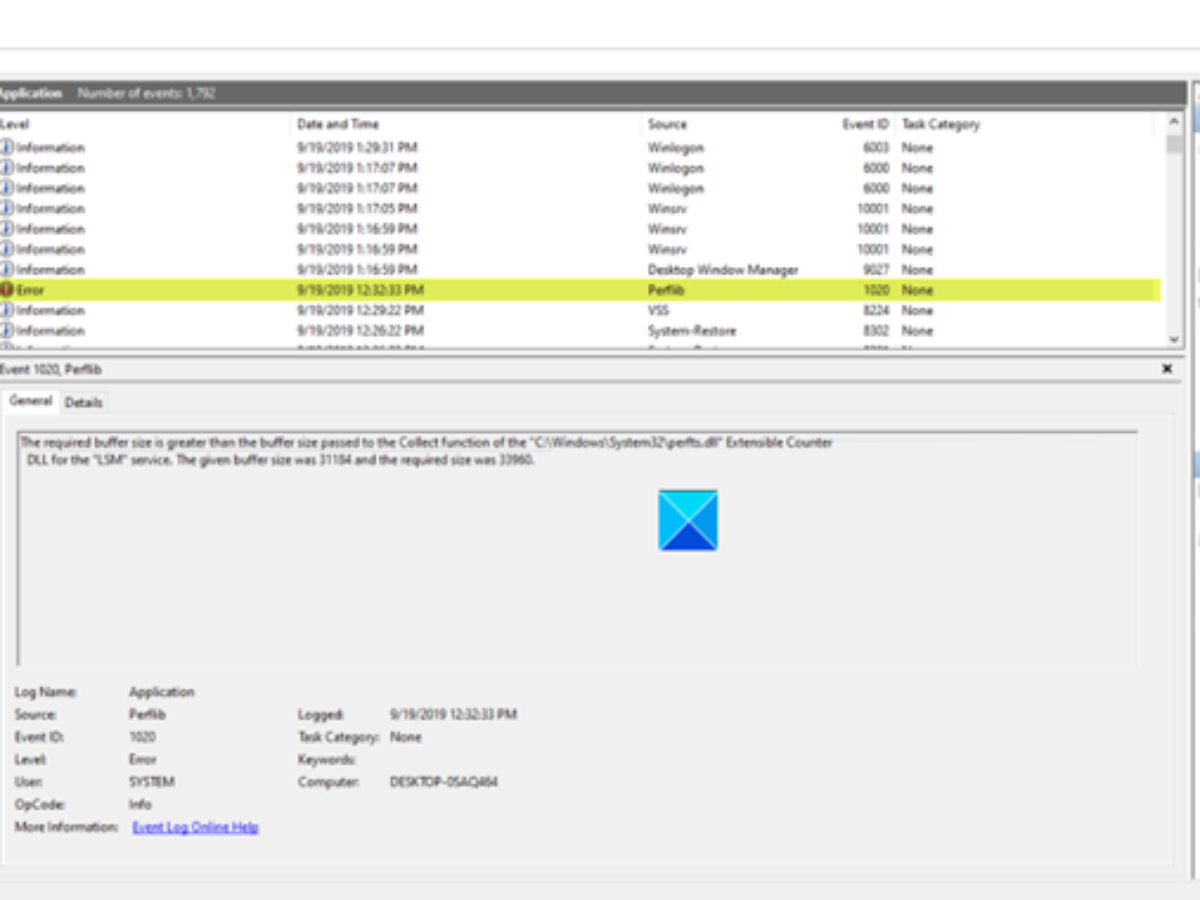
Task: Click '9/19/2019 12:32:33 PM' in the event list
Action: coord(360,290)
